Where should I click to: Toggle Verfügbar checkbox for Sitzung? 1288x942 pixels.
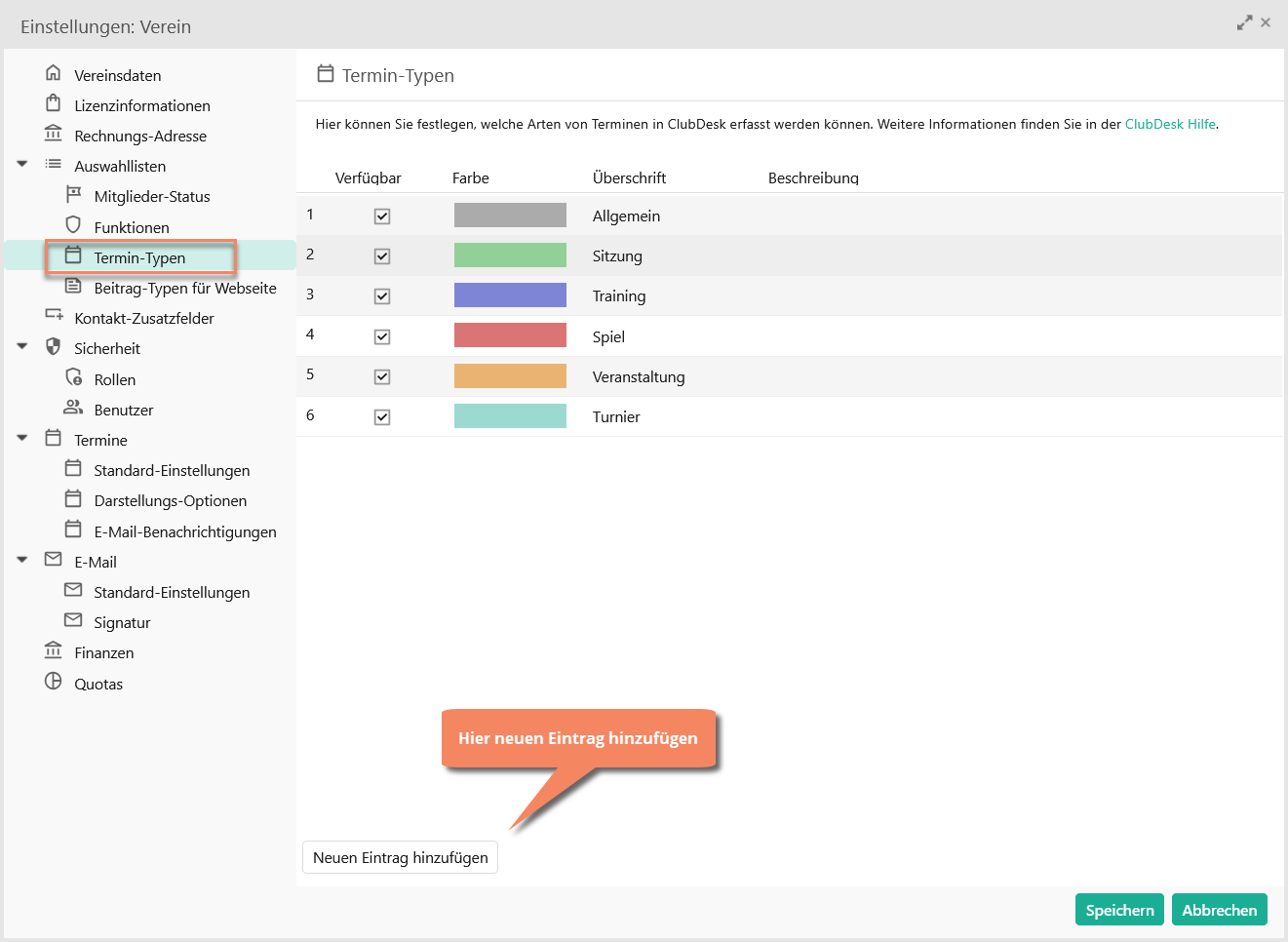point(382,256)
